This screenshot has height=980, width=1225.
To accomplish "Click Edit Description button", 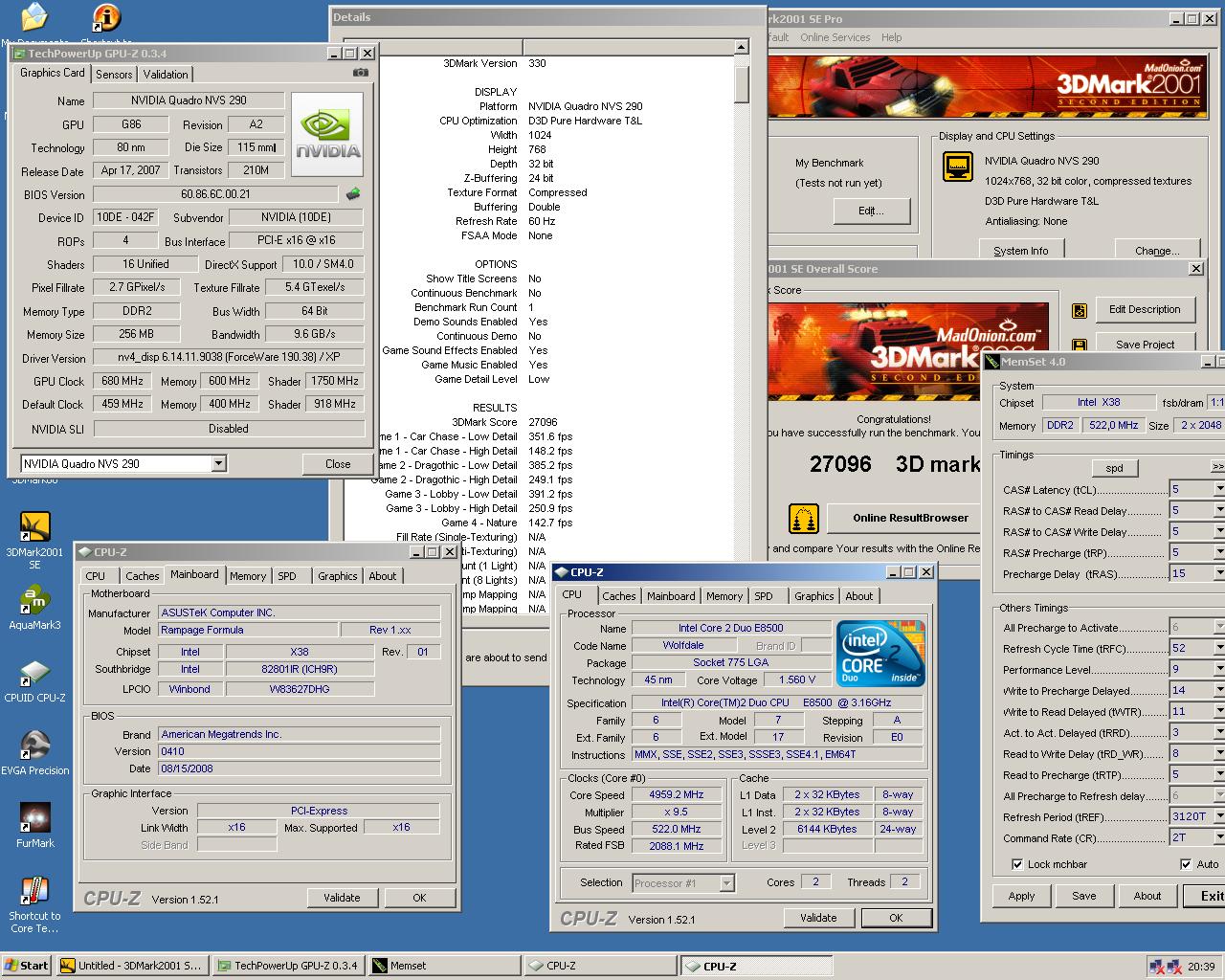I will (1145, 309).
